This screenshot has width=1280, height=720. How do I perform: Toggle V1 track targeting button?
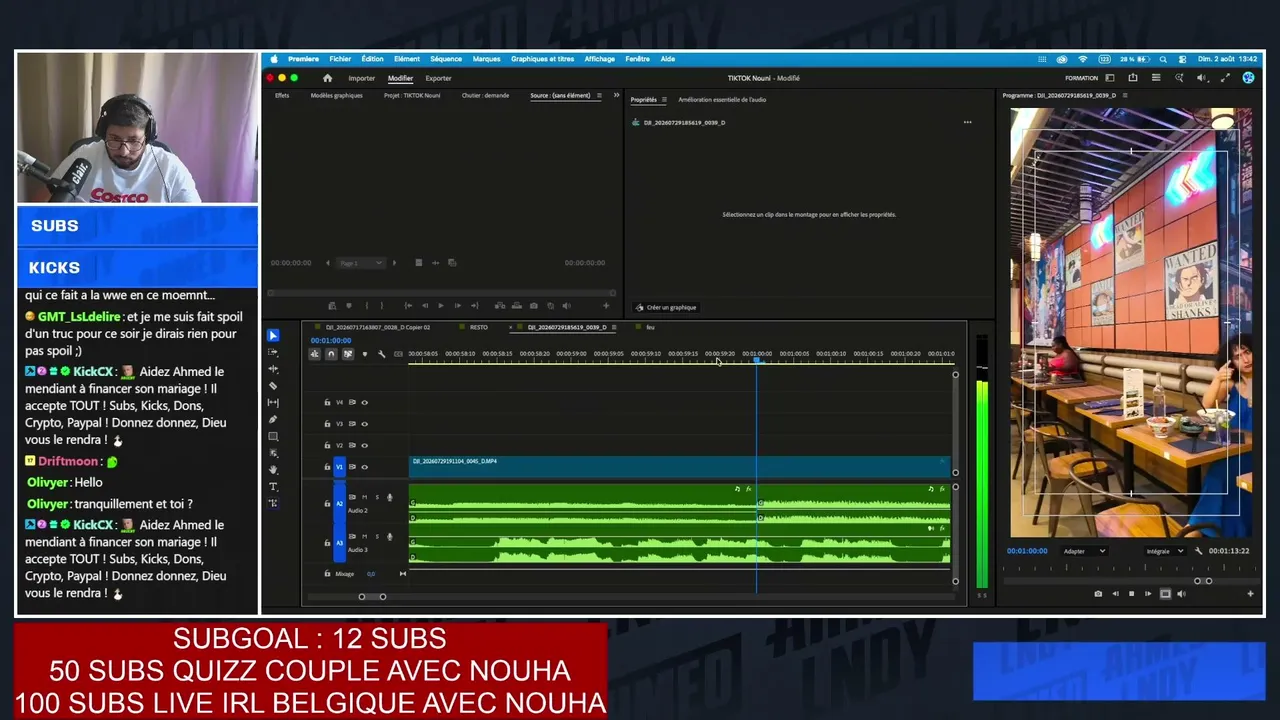[339, 467]
